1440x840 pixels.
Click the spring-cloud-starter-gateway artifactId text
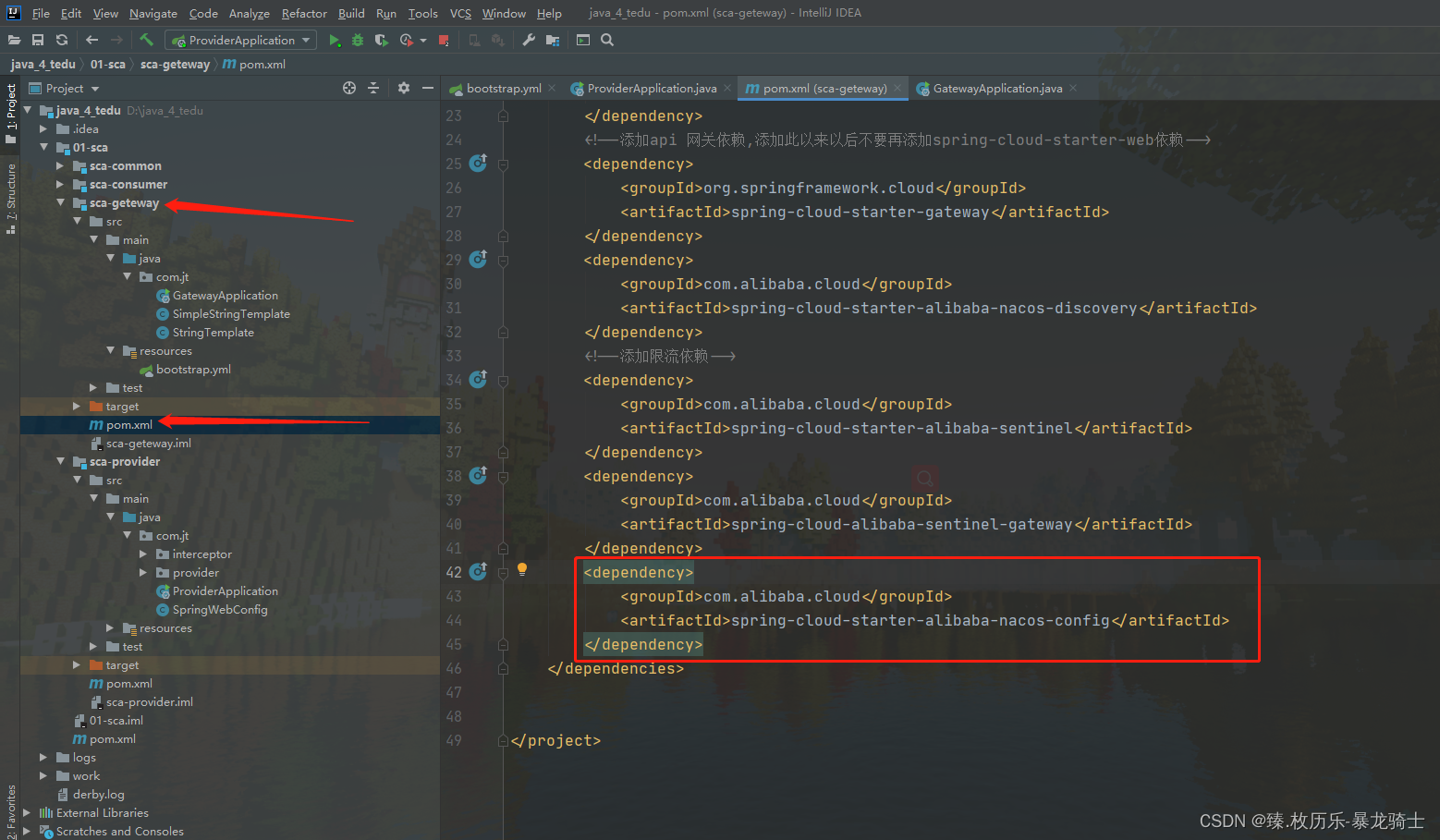click(x=860, y=212)
